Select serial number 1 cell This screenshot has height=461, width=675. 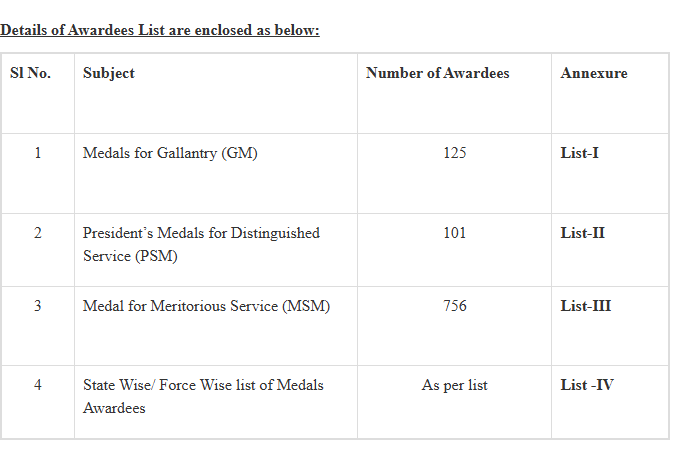coord(38,154)
